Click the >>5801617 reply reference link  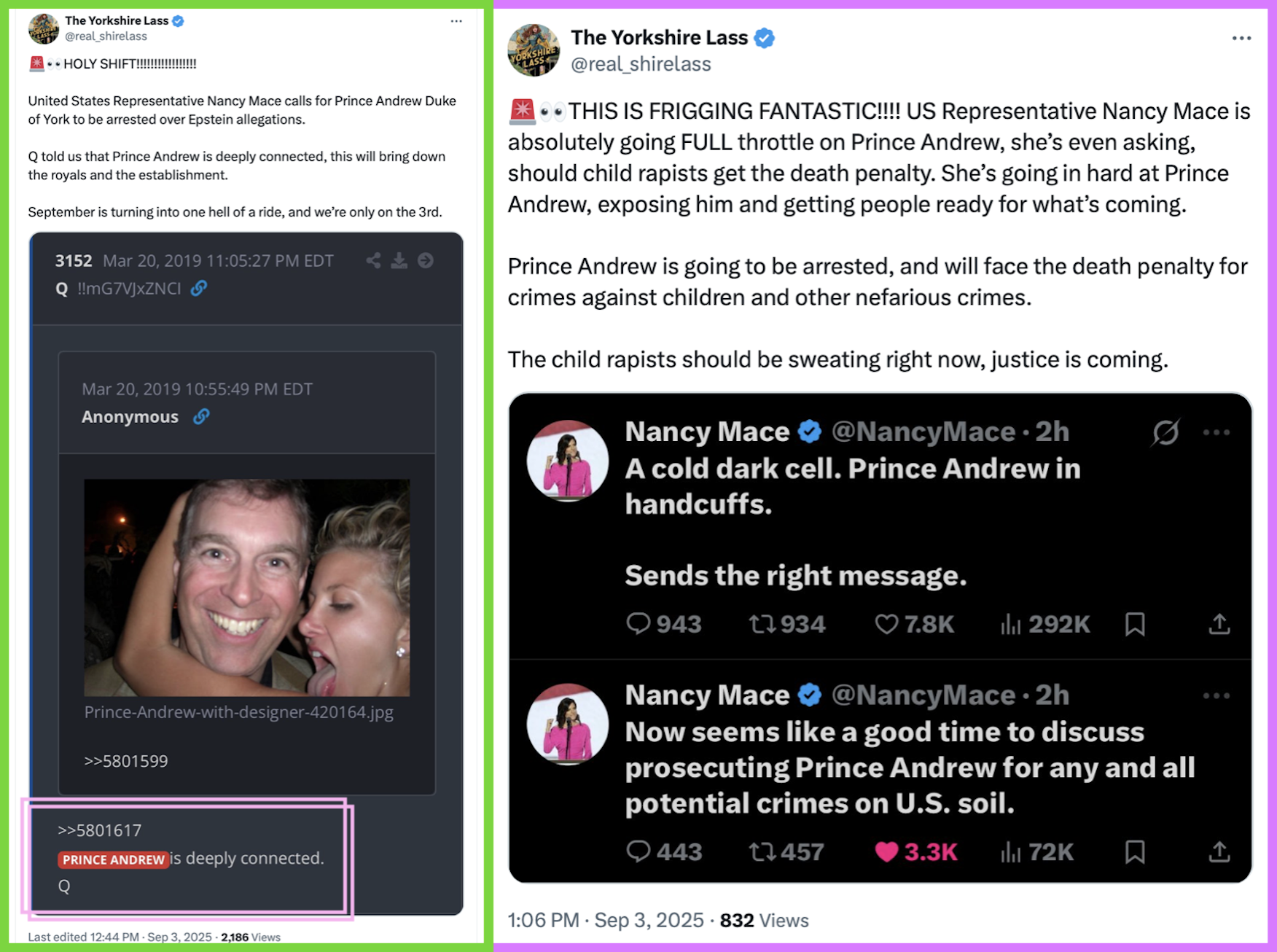[100, 830]
